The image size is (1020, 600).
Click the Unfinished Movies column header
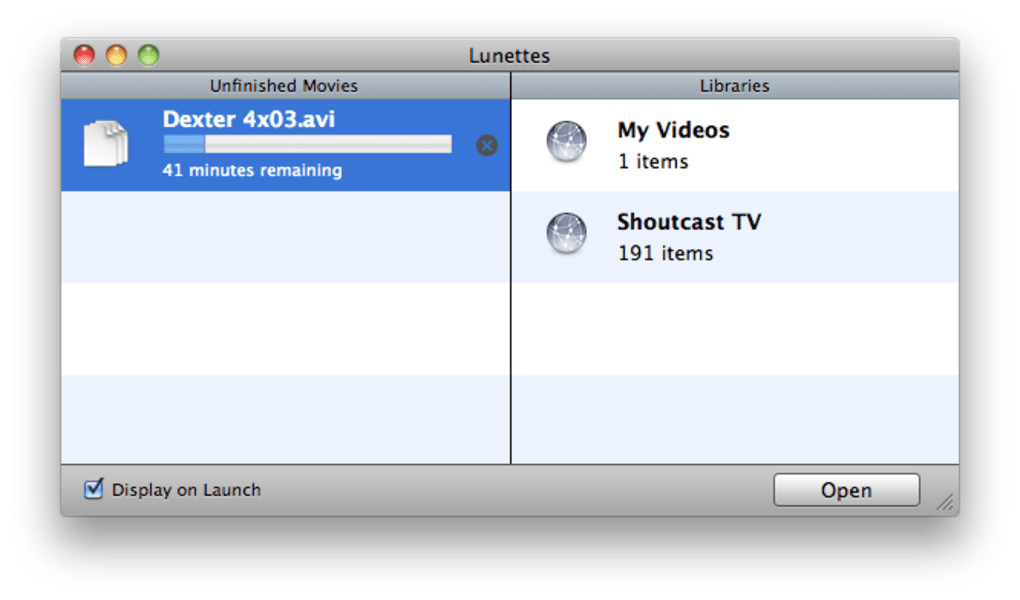tap(284, 86)
